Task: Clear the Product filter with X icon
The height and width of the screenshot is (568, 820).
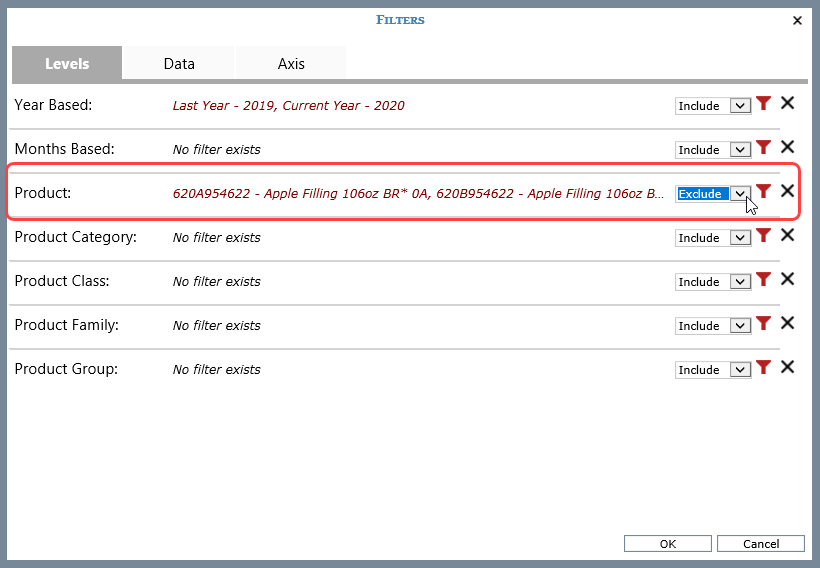Action: [x=787, y=192]
